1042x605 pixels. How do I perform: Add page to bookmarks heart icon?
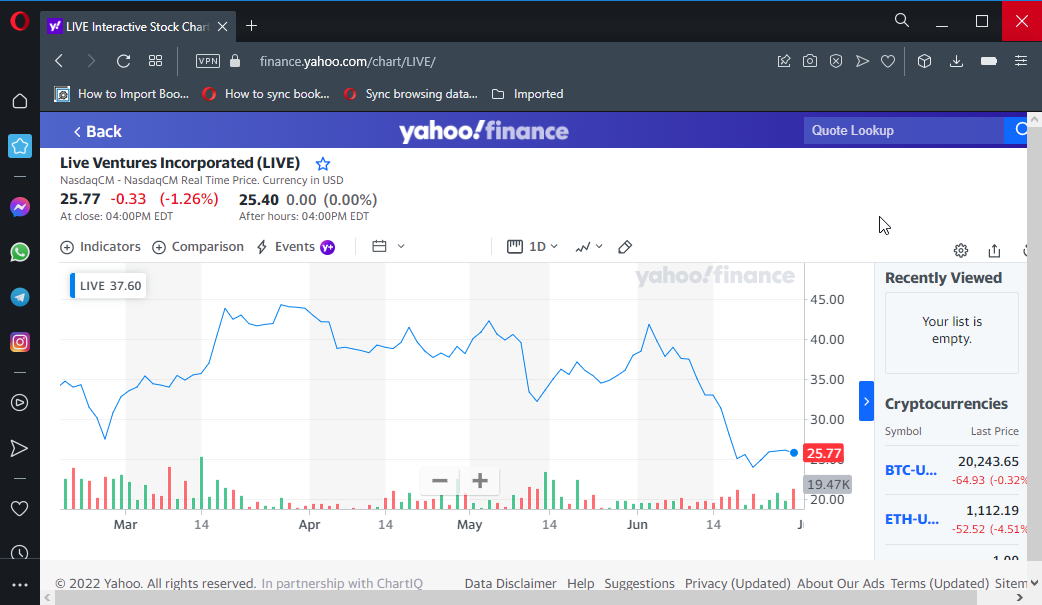(888, 61)
